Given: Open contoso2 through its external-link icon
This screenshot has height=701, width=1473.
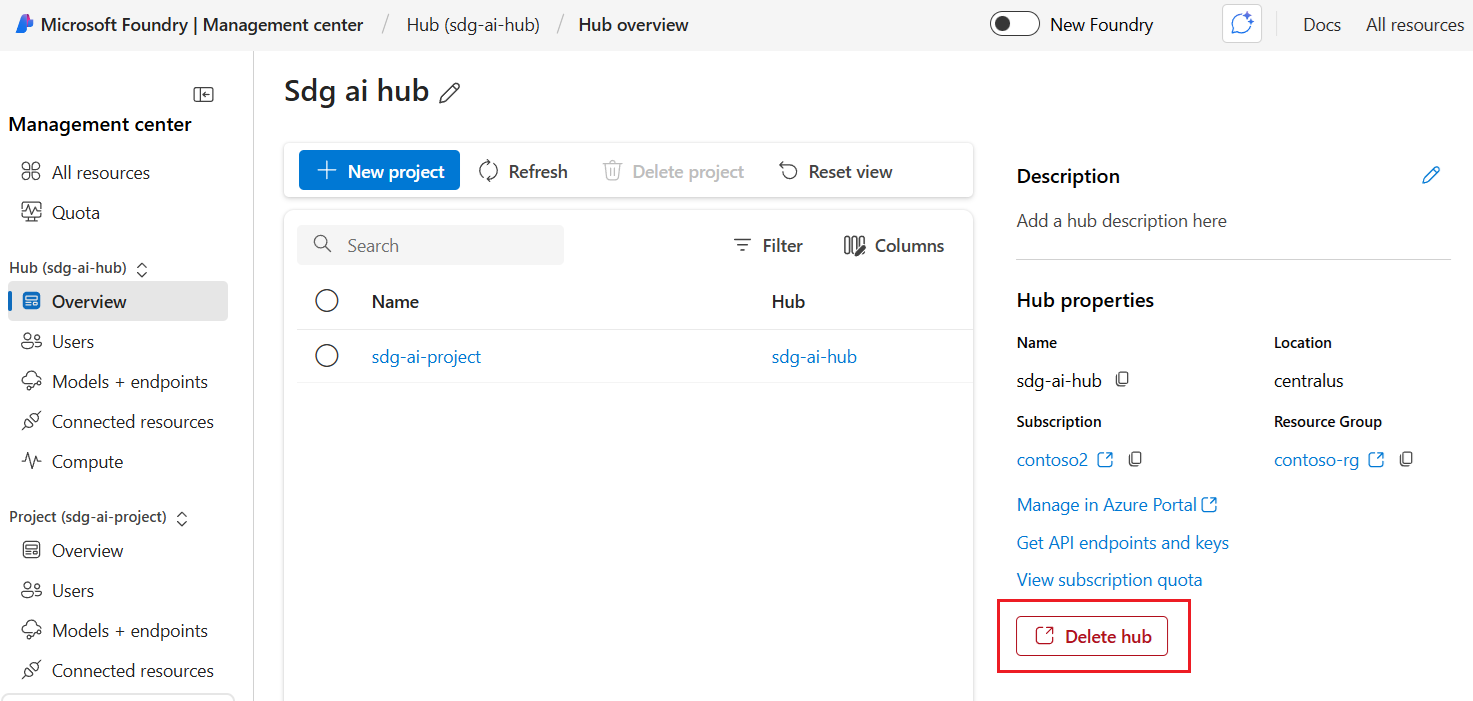Looking at the screenshot, I should [x=1105, y=459].
